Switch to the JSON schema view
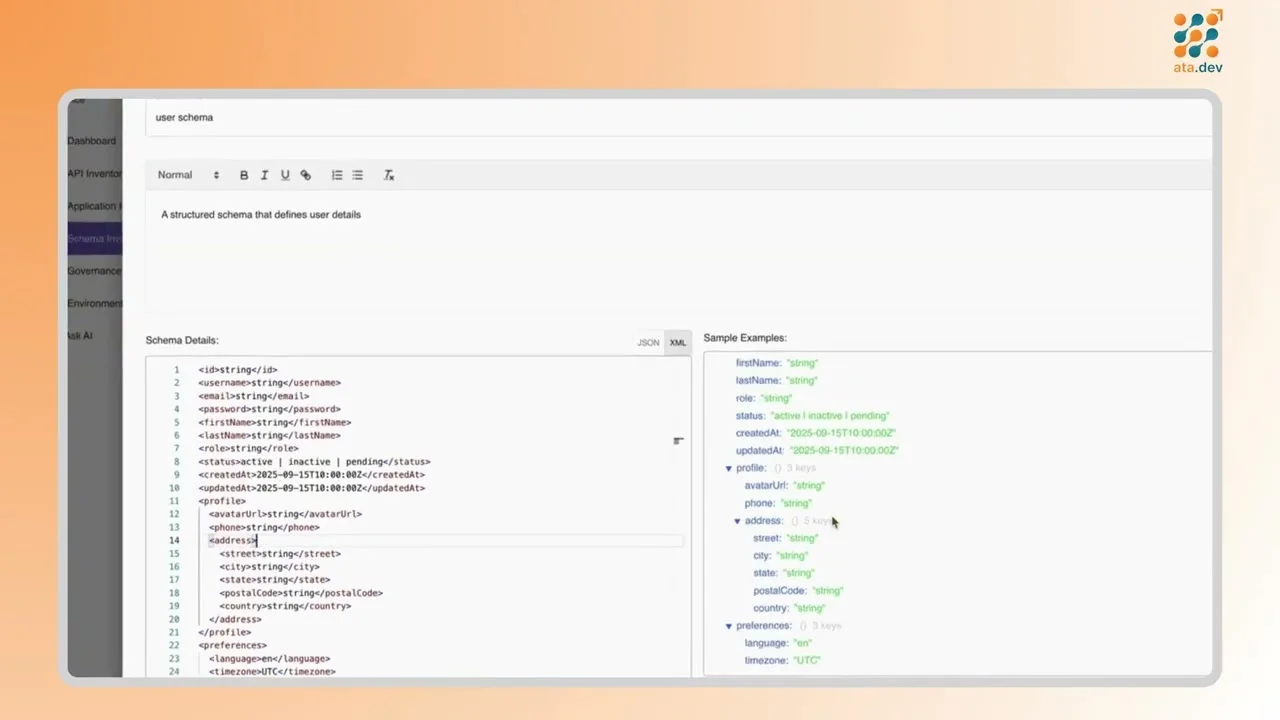 [x=648, y=342]
